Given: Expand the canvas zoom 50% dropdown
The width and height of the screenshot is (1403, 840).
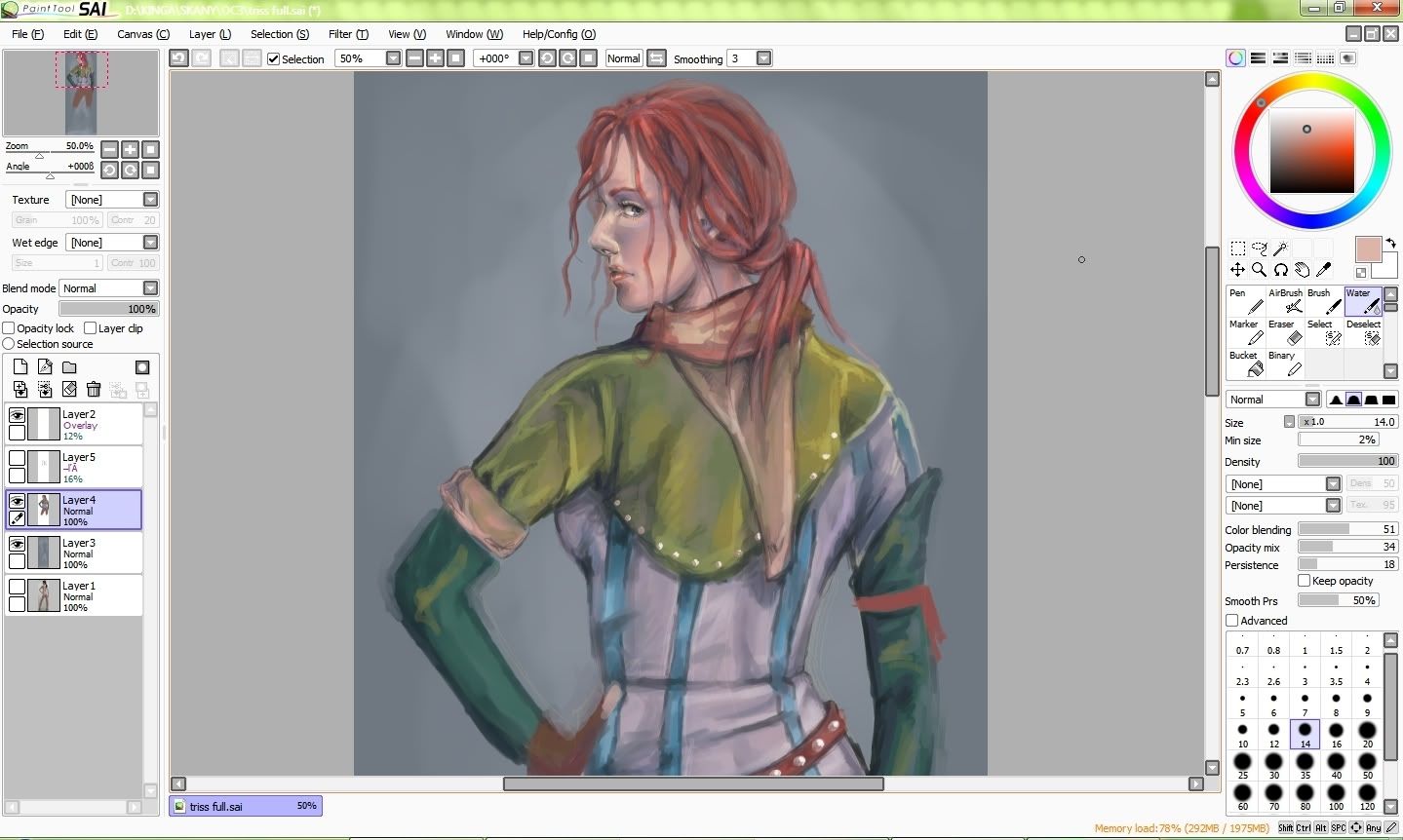Looking at the screenshot, I should pos(393,58).
